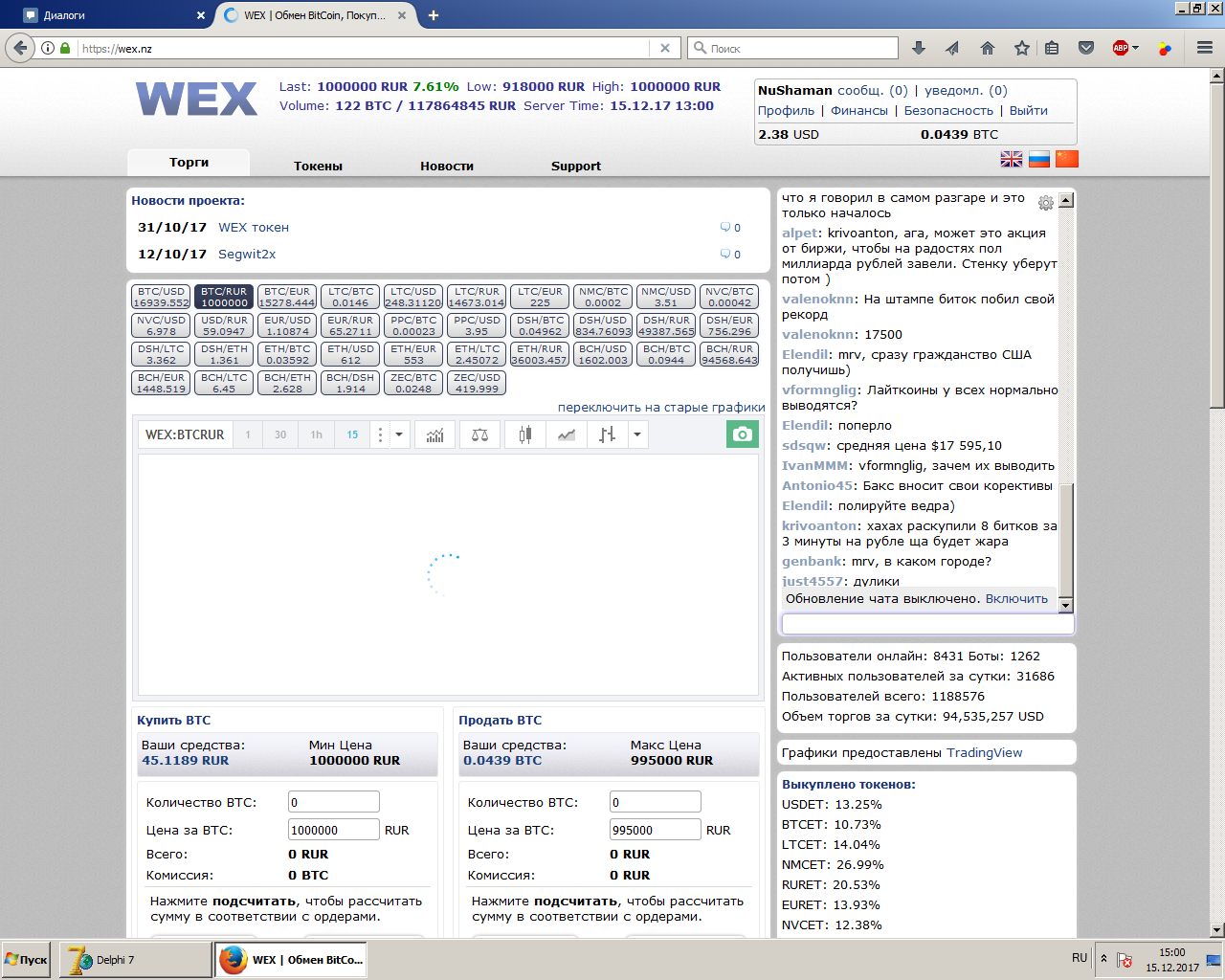The height and width of the screenshot is (980, 1225).
Task: Click the Финансы link in account panel
Action: (x=858, y=111)
